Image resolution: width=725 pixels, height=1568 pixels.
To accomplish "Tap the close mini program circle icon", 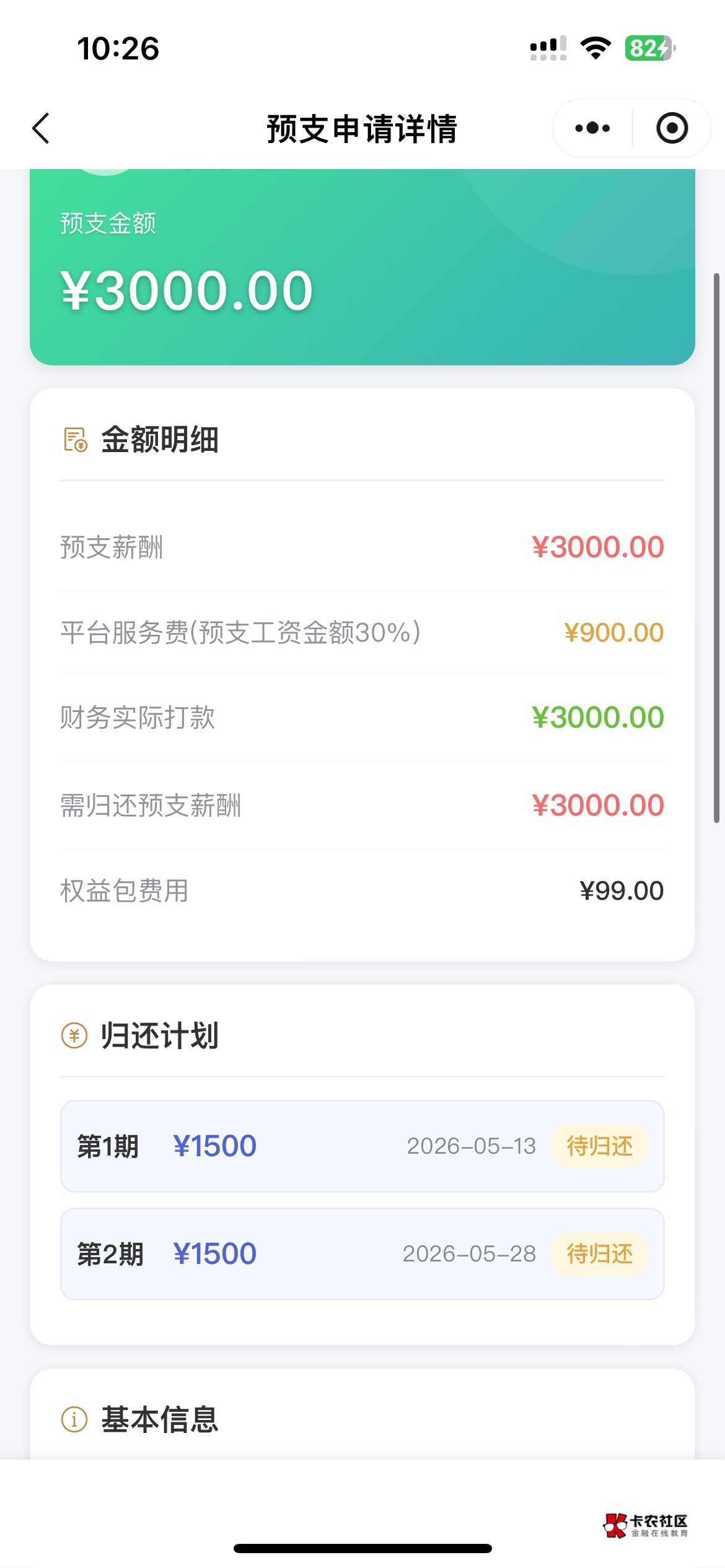I will click(672, 128).
